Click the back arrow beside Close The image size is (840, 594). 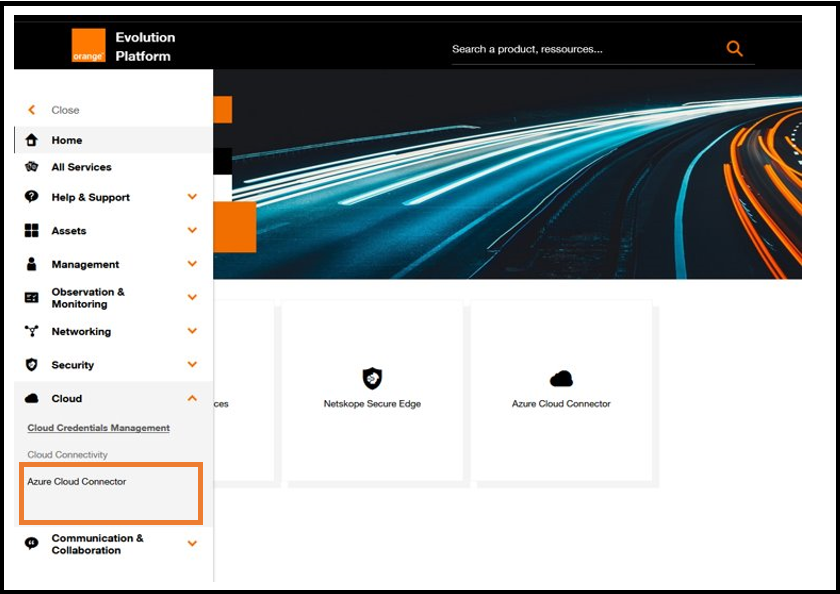(x=32, y=110)
